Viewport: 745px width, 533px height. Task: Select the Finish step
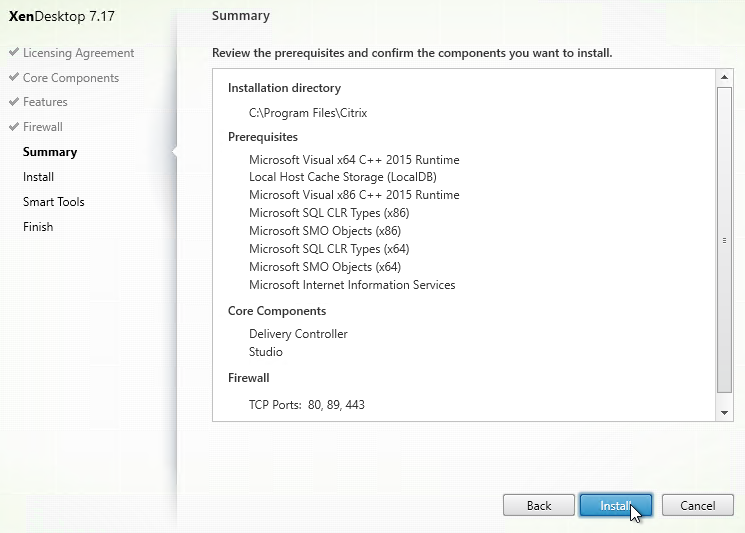pos(38,227)
